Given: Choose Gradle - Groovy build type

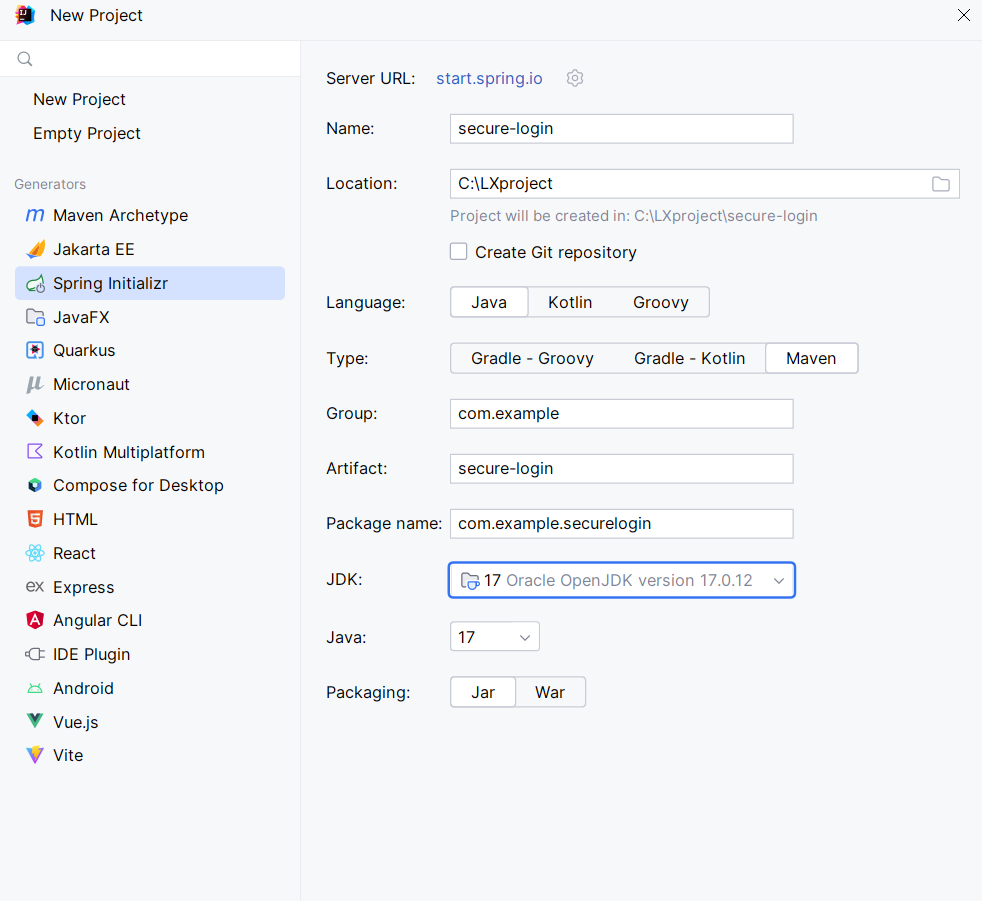Looking at the screenshot, I should pyautogui.click(x=532, y=358).
